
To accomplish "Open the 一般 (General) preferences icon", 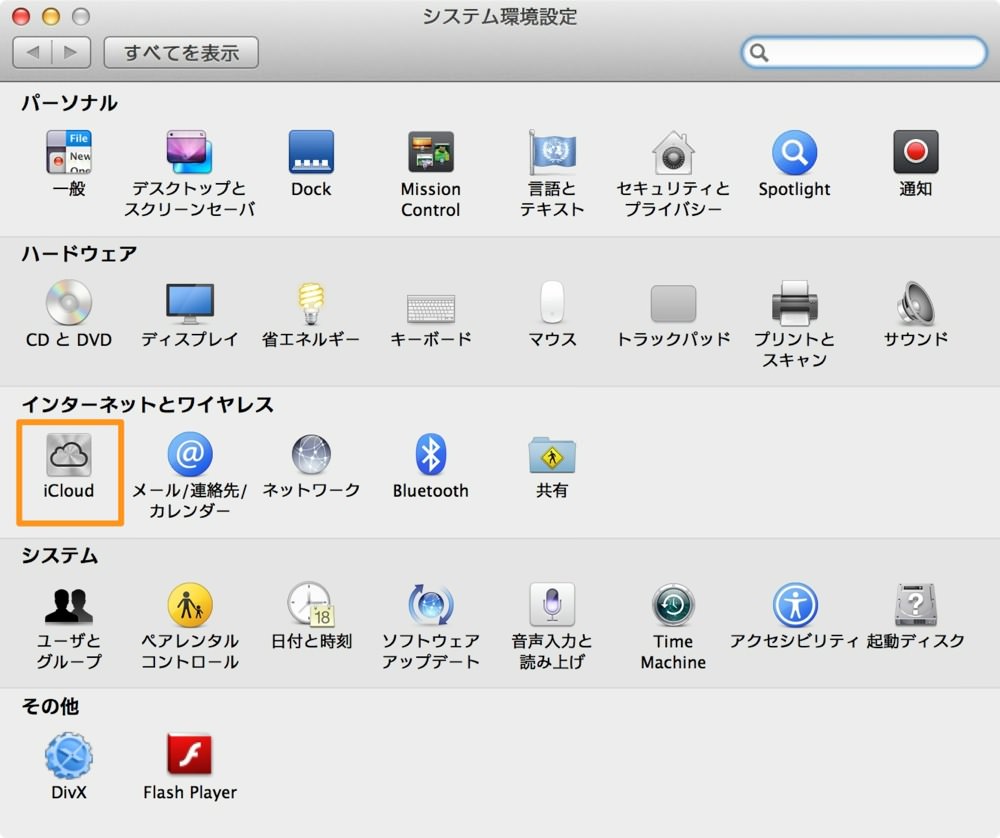I will coord(69,152).
